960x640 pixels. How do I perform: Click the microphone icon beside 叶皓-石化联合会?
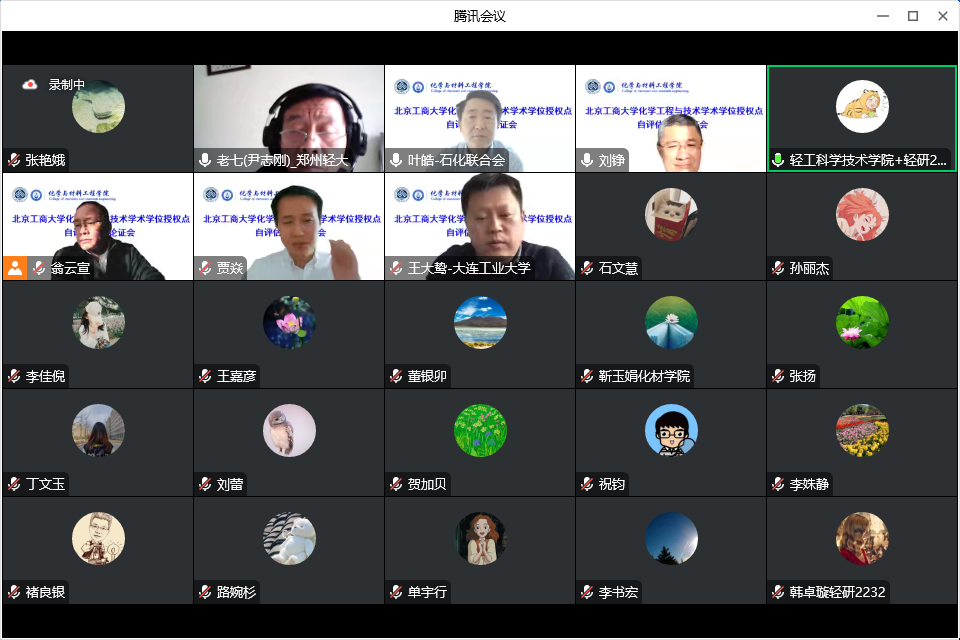click(395, 158)
